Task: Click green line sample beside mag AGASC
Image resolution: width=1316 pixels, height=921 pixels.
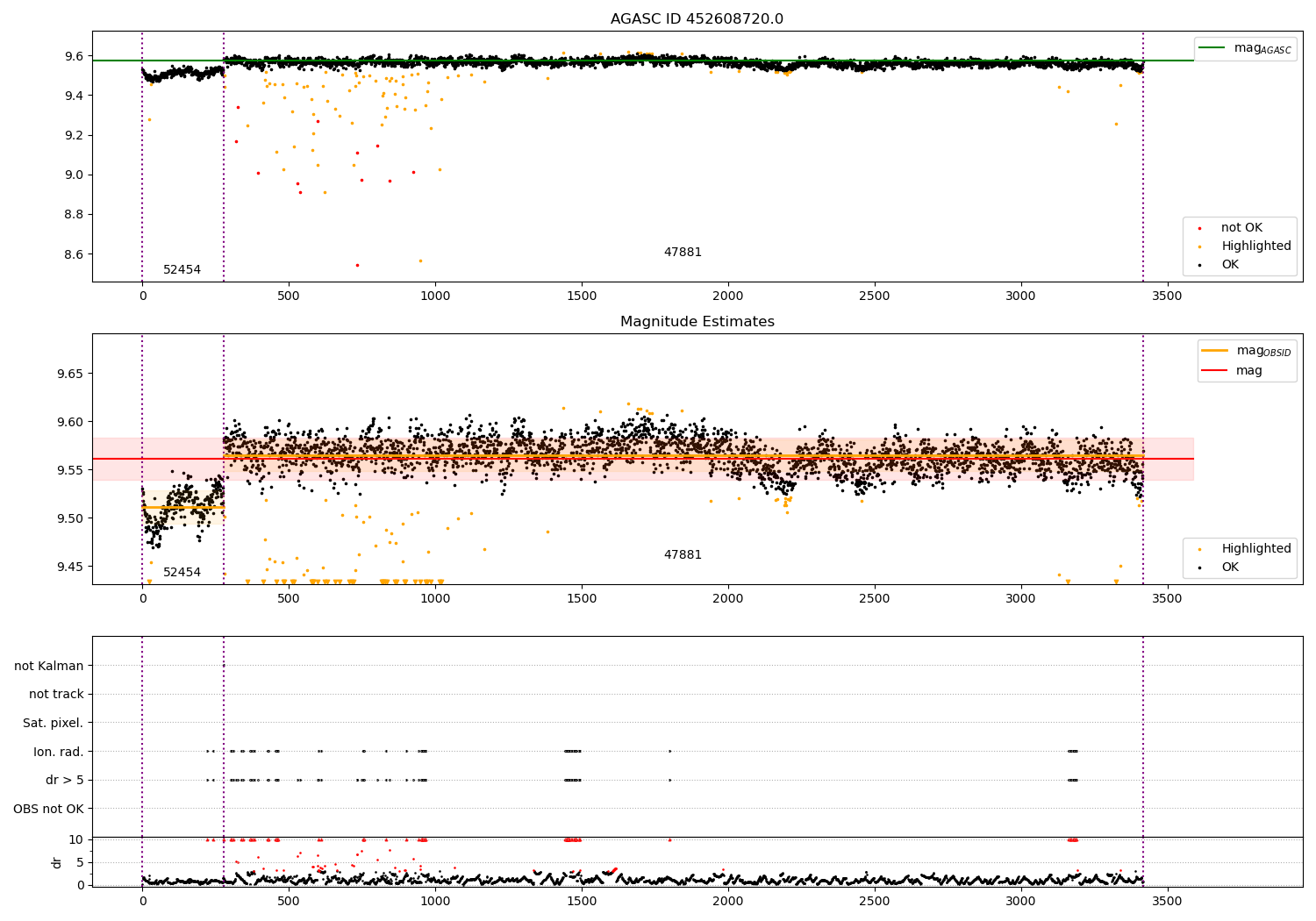Action: click(x=1212, y=48)
